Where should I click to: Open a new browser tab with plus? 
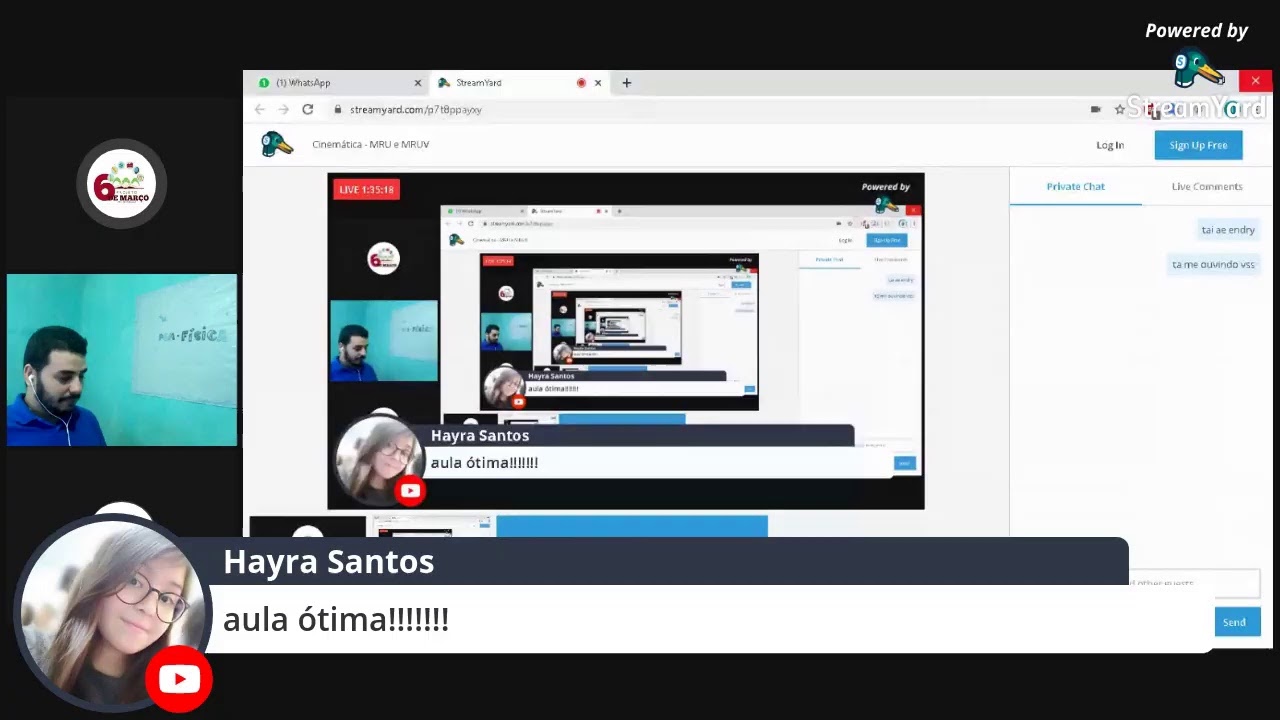627,83
